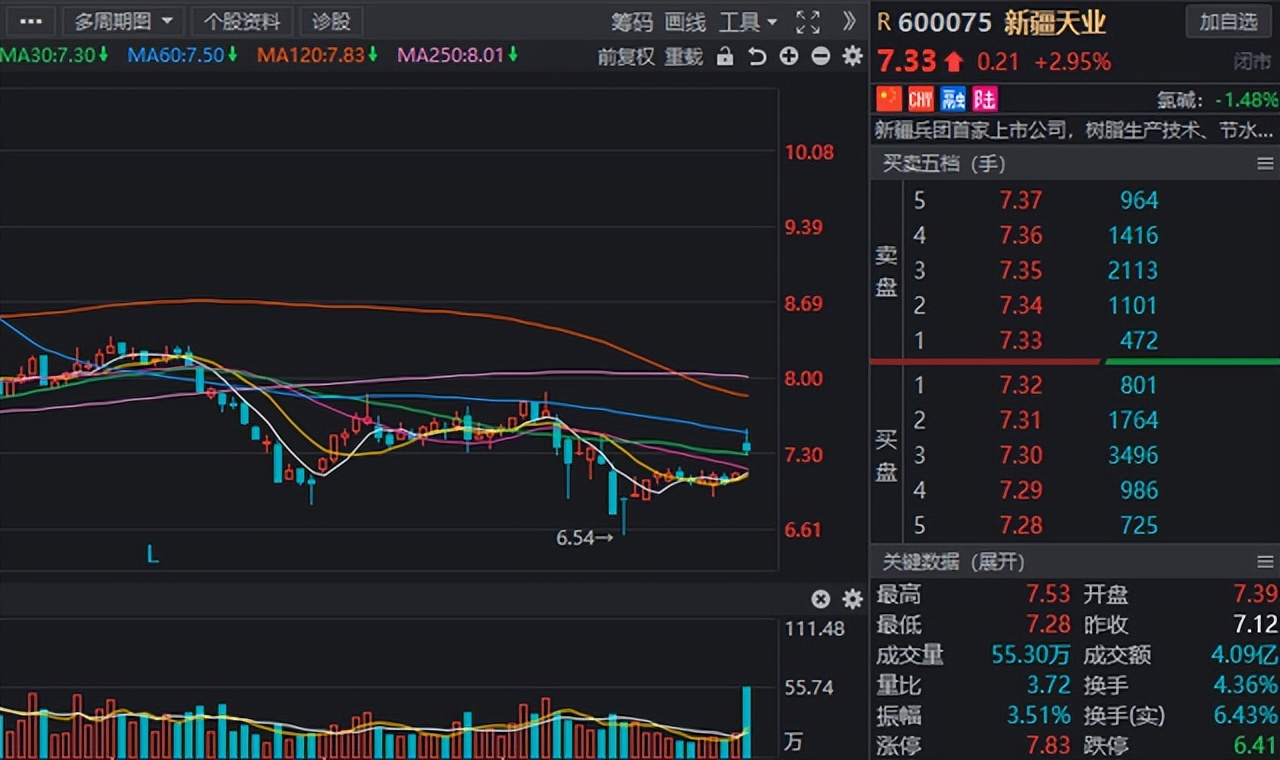Click the CHY currency badge
1280x760 pixels.
920,98
